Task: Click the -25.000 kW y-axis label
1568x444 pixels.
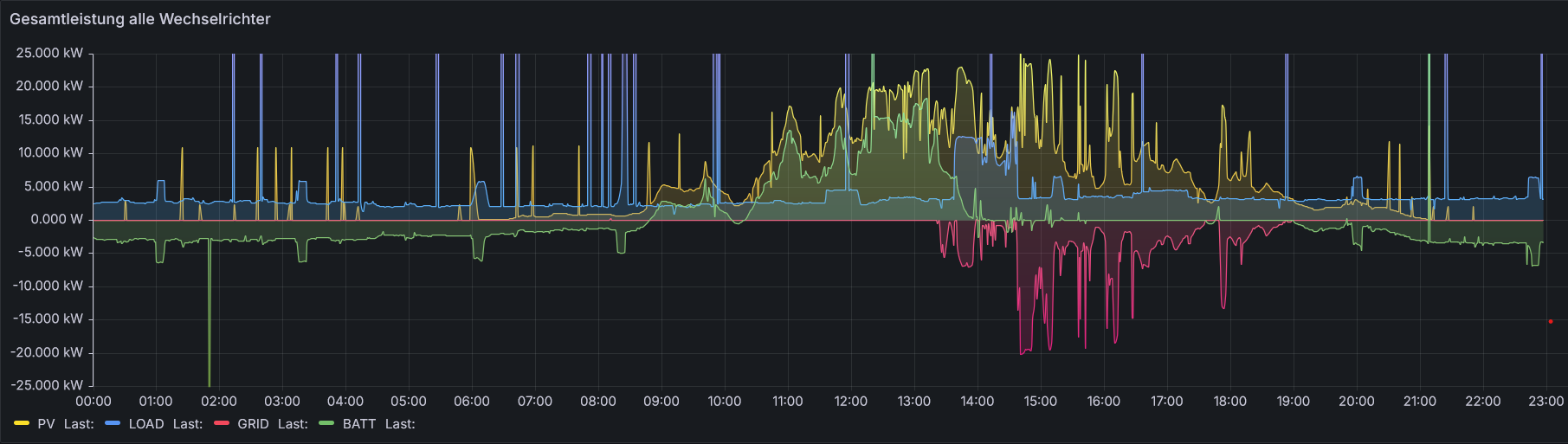Action: click(48, 385)
